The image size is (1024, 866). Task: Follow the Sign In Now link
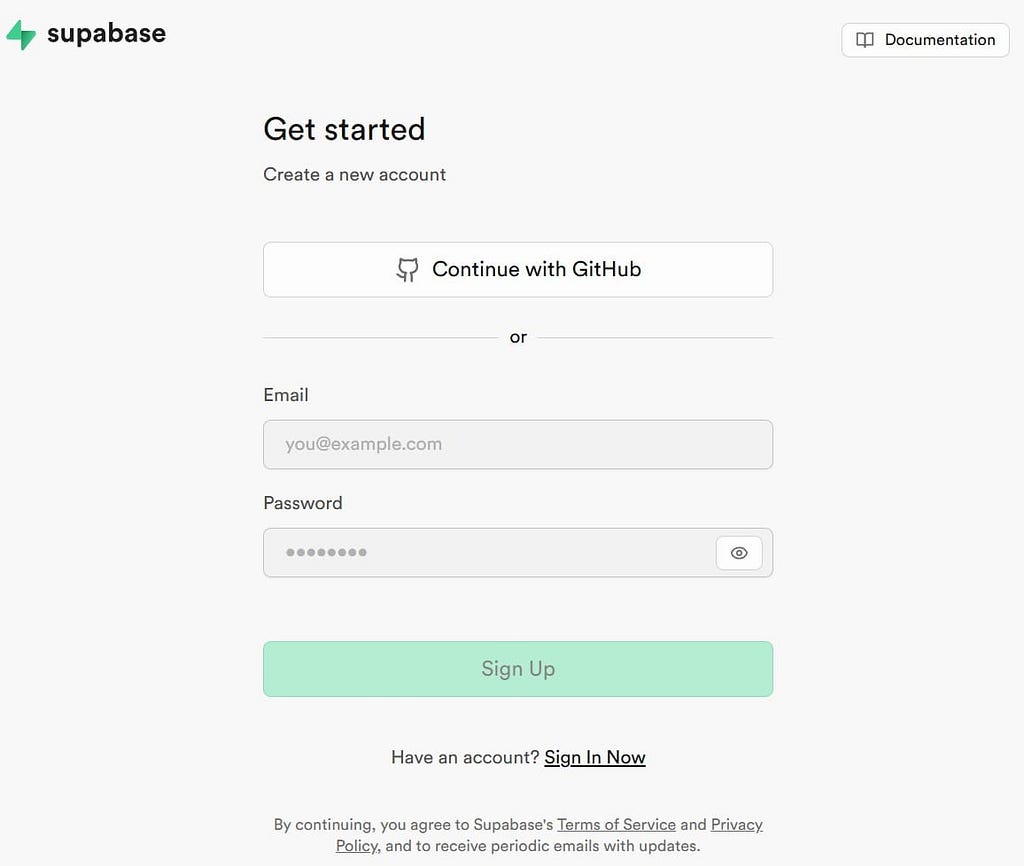pos(595,758)
